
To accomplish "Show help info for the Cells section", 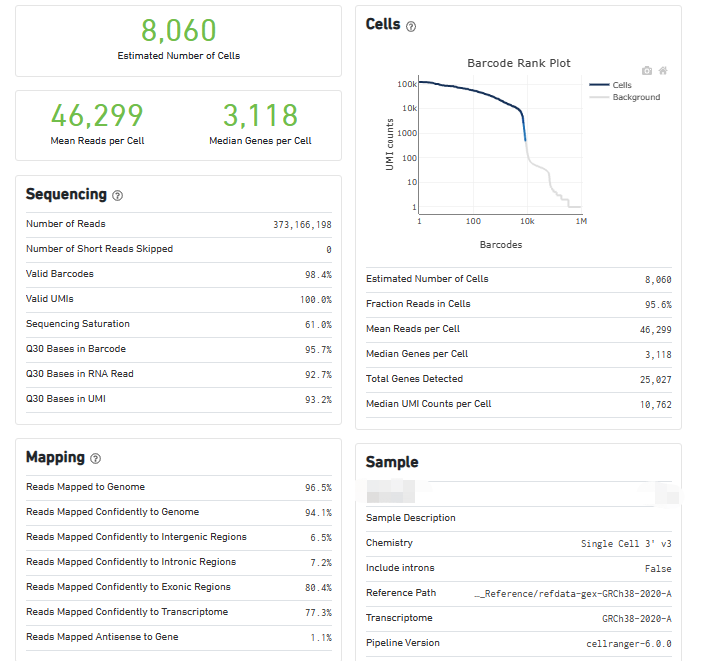I will (411, 26).
